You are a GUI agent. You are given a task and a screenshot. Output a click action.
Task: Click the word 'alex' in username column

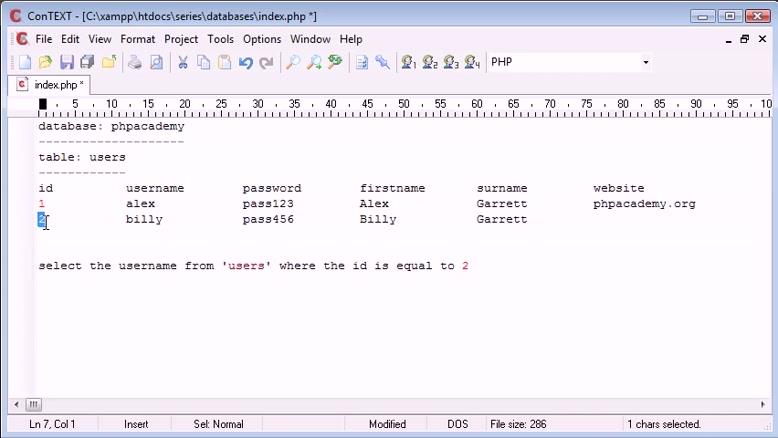tap(140, 204)
